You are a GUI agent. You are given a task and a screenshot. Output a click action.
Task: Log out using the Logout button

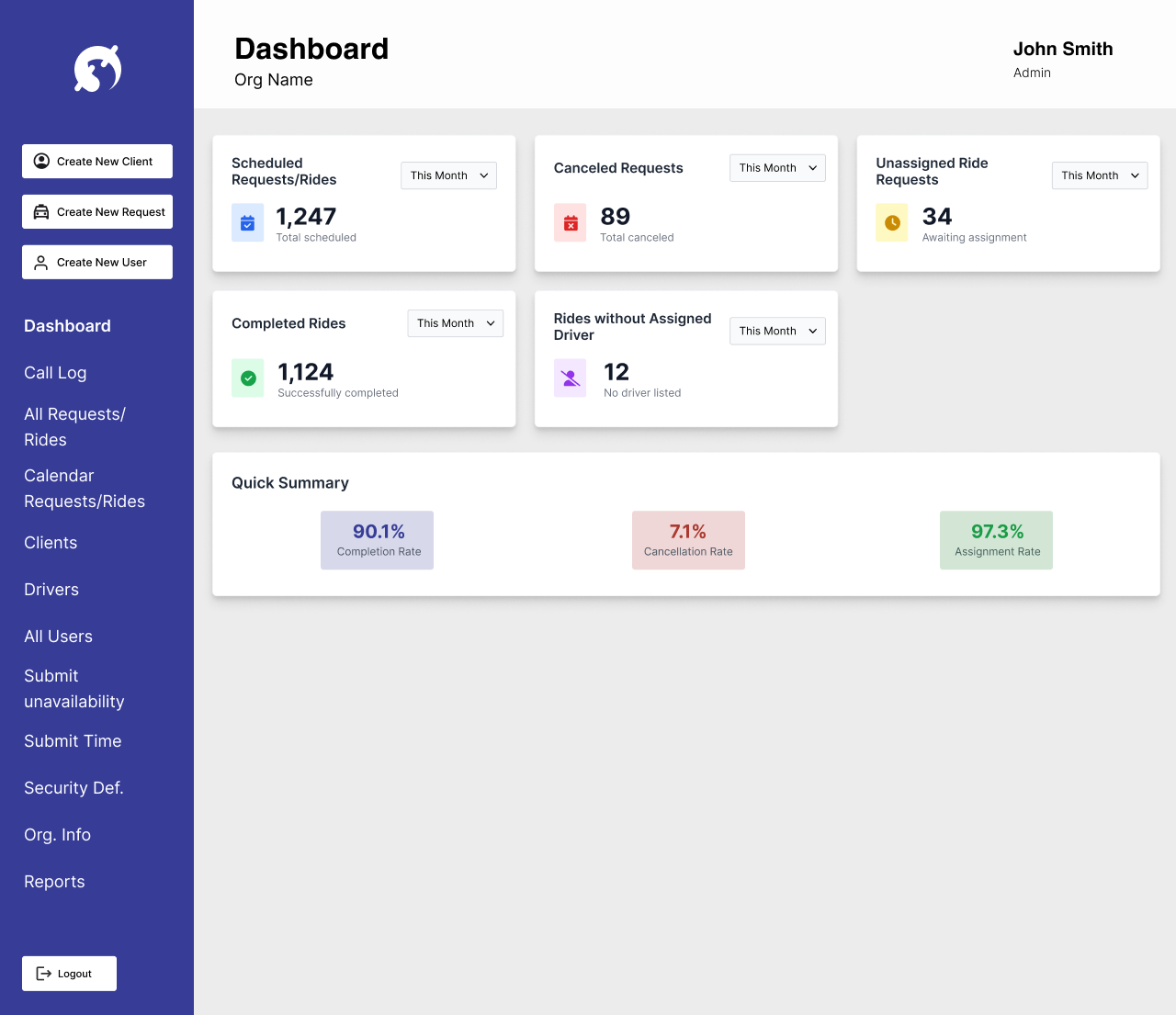click(69, 974)
